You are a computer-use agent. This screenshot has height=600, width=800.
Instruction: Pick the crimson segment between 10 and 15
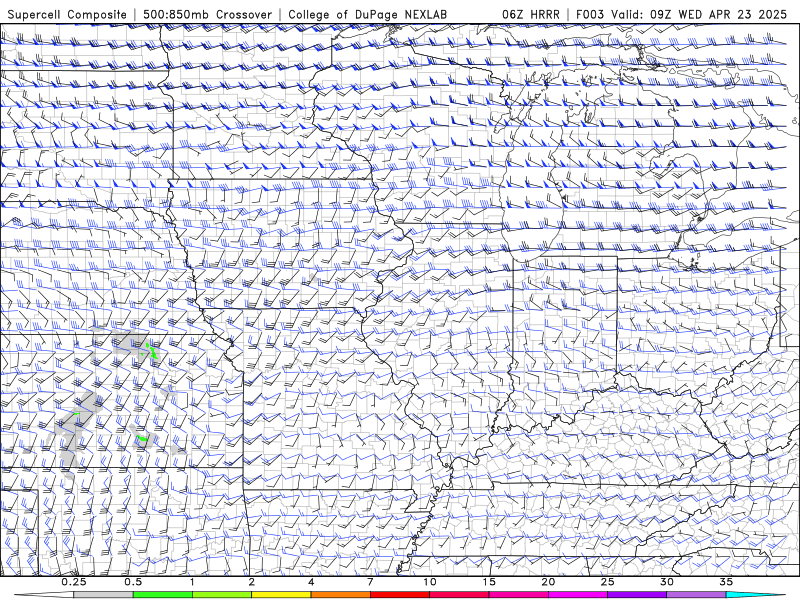click(x=459, y=595)
